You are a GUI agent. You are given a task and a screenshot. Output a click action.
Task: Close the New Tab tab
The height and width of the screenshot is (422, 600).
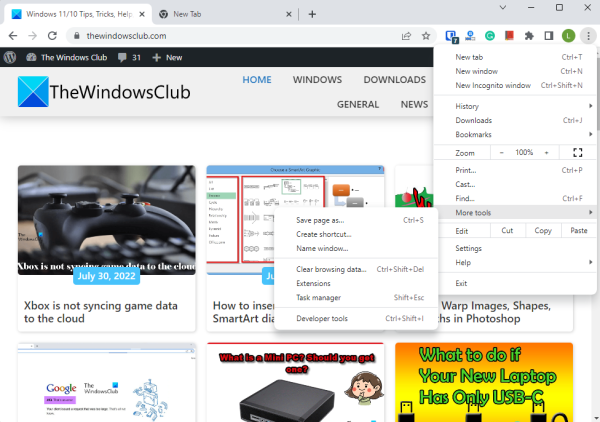click(289, 14)
